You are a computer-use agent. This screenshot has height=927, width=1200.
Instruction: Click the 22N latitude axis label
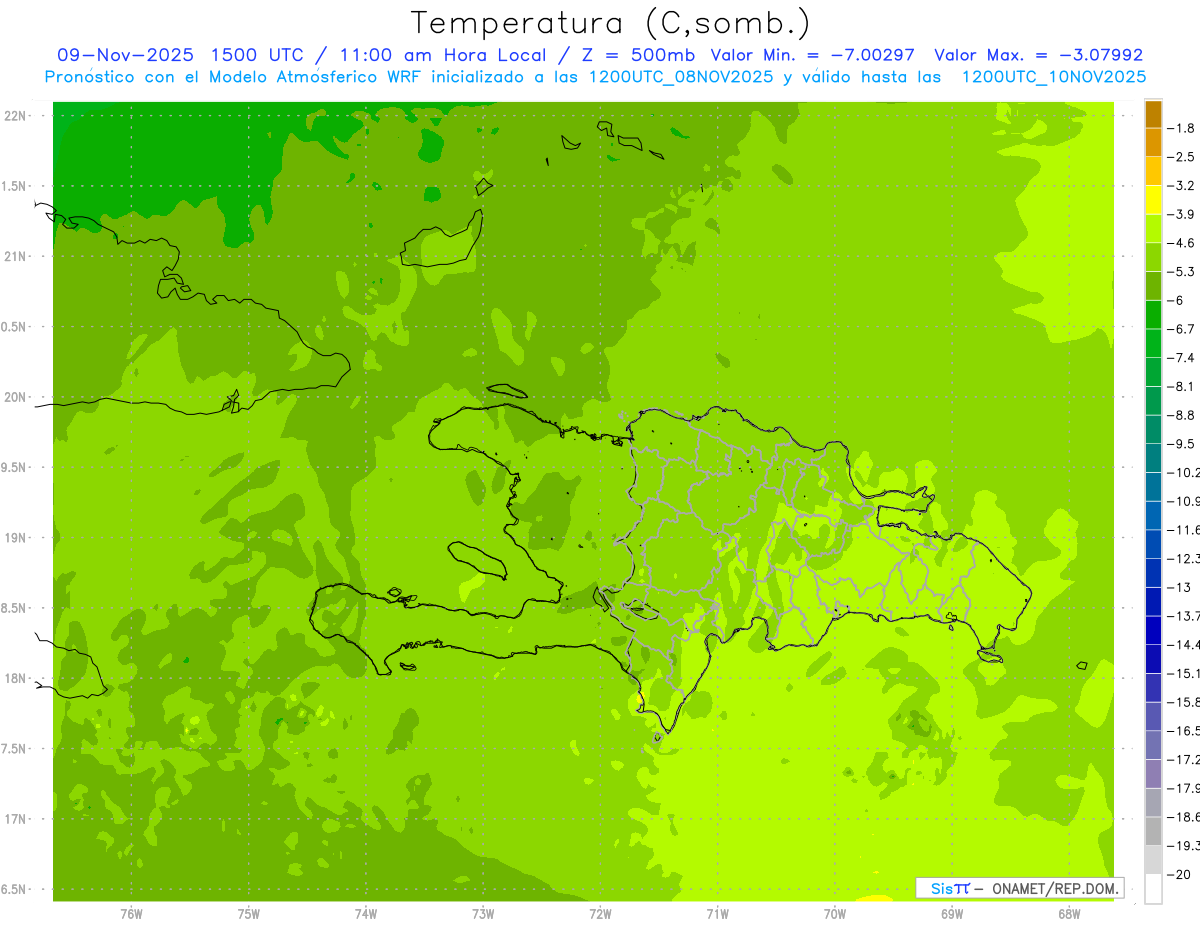pos(17,116)
